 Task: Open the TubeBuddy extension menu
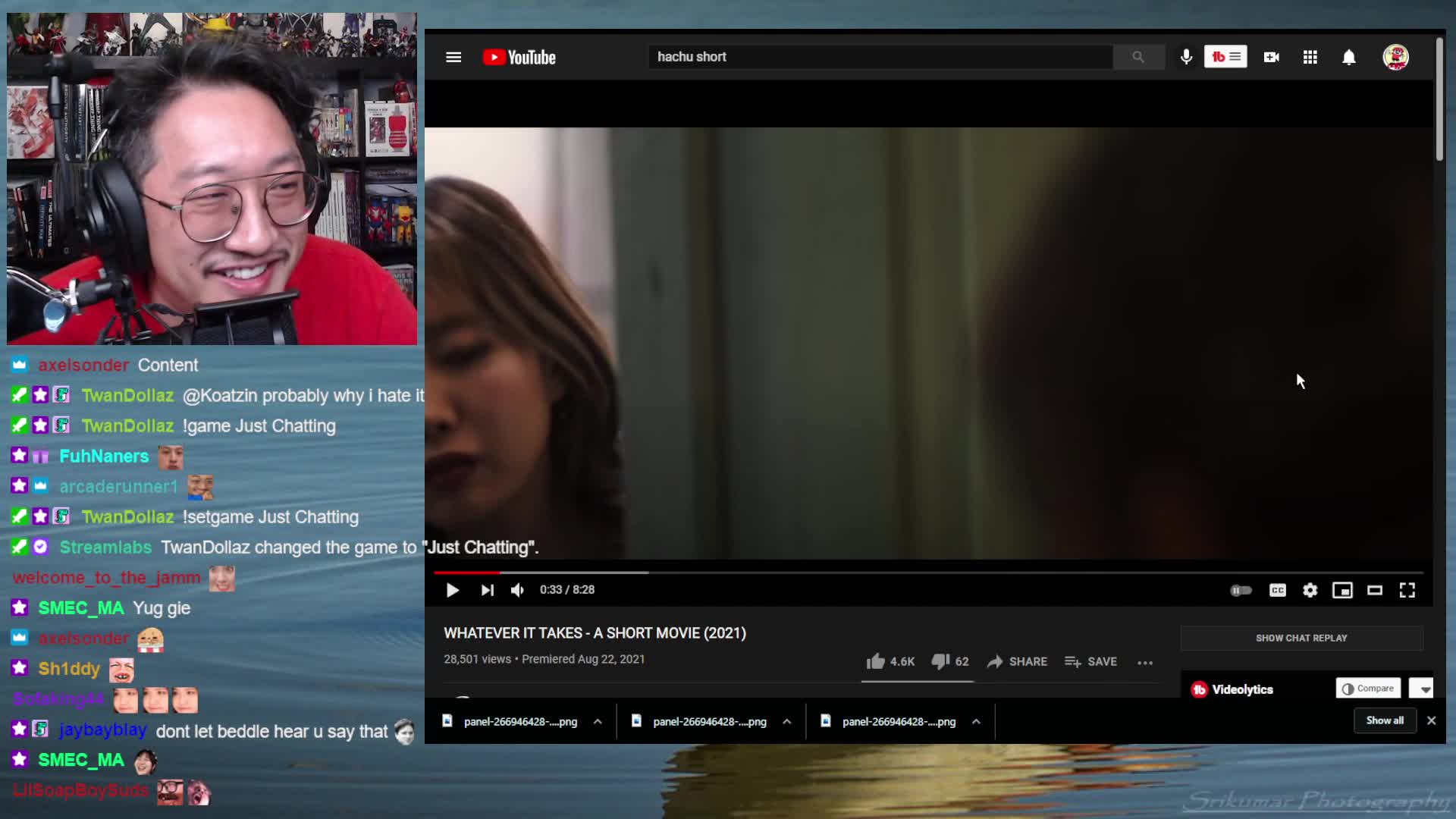(1225, 57)
